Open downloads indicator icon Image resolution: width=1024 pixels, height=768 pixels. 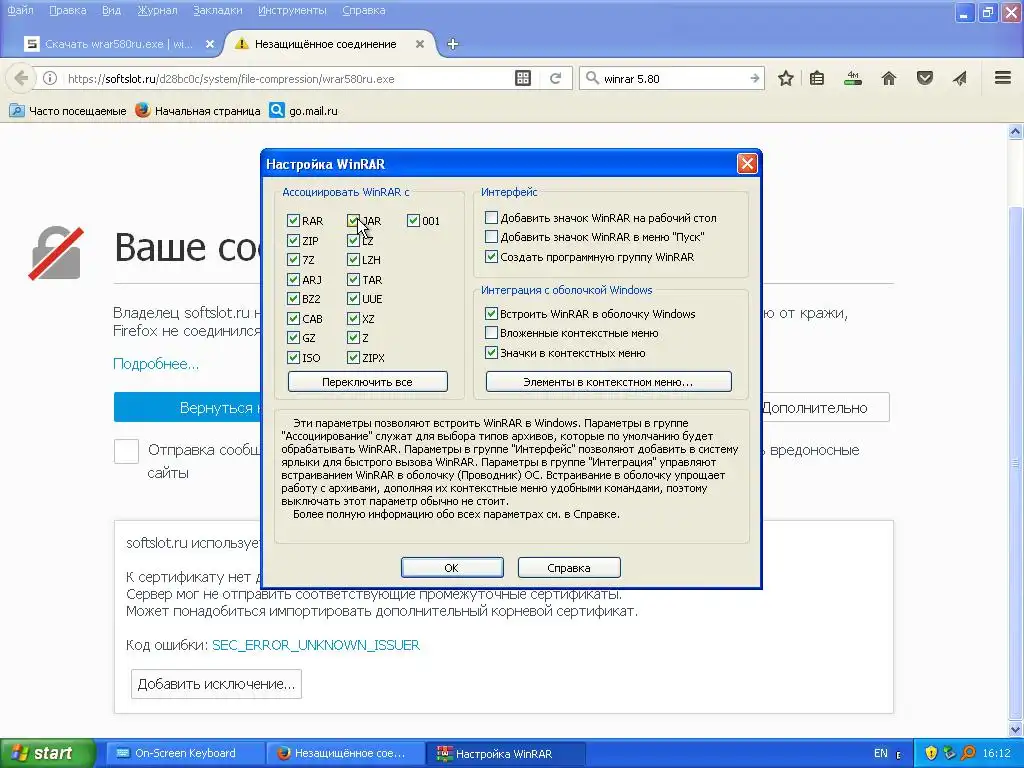click(853, 78)
